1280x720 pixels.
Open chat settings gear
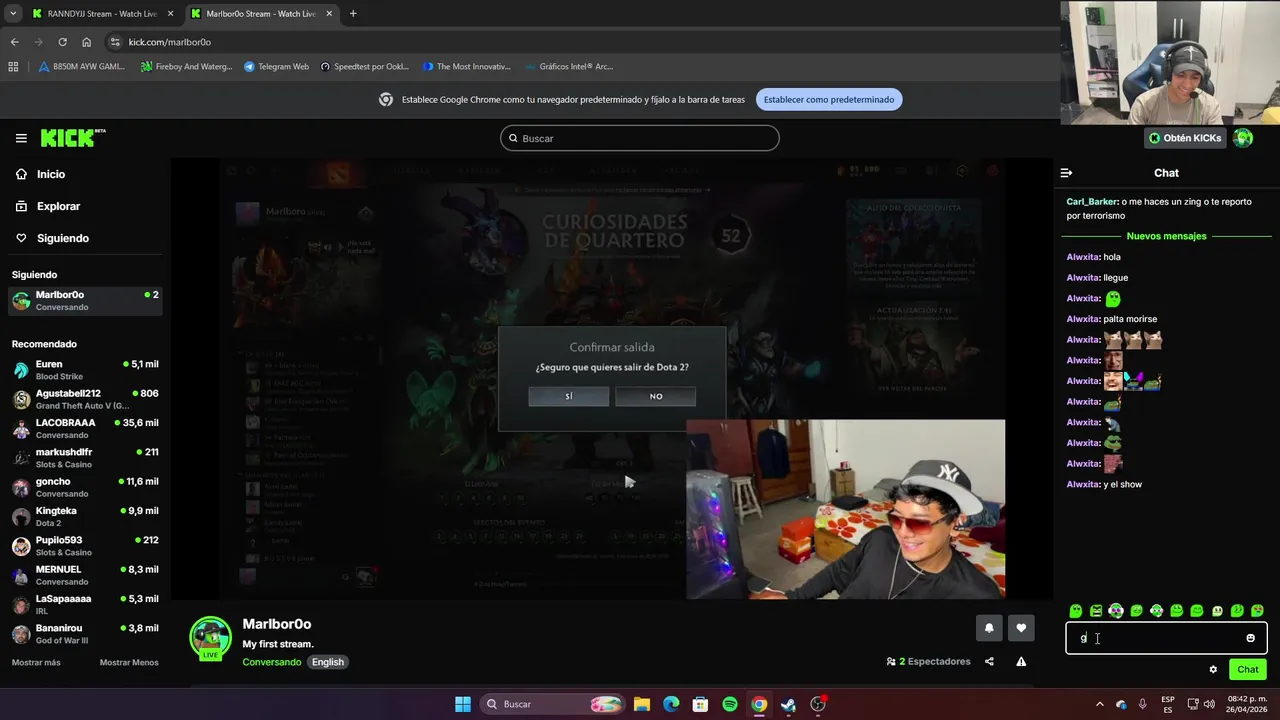tap(1213, 669)
